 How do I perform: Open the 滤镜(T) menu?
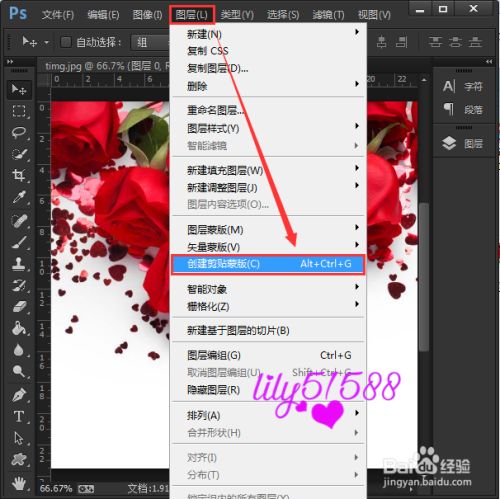click(328, 15)
